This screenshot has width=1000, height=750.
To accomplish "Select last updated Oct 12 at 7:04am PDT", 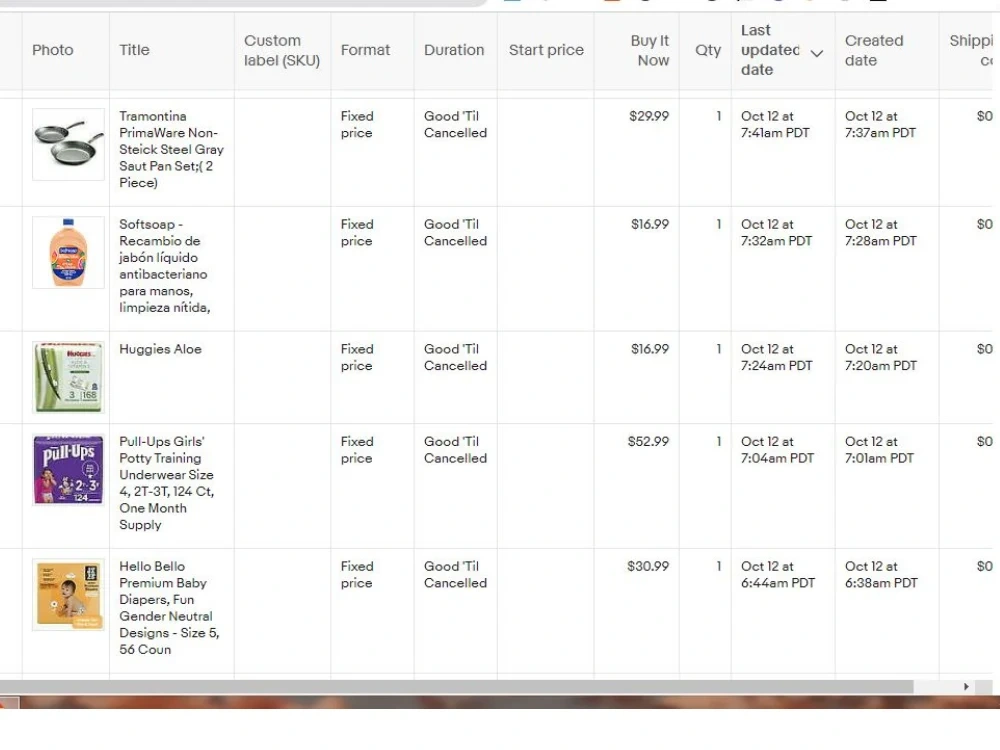I will coord(777,450).
